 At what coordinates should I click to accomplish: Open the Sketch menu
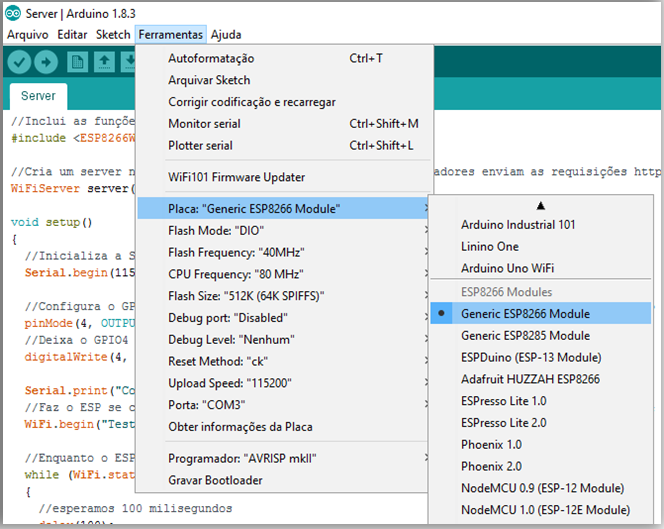pos(113,35)
